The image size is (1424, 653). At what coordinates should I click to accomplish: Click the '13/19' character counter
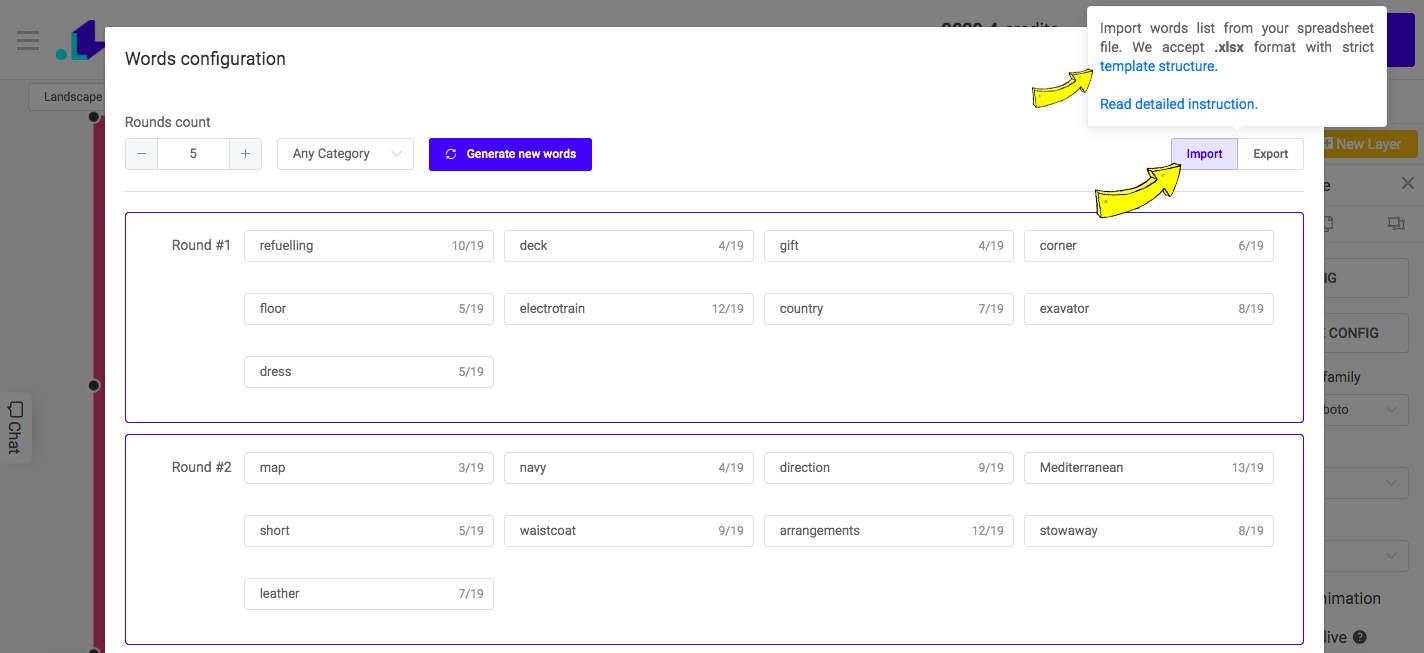point(1247,468)
